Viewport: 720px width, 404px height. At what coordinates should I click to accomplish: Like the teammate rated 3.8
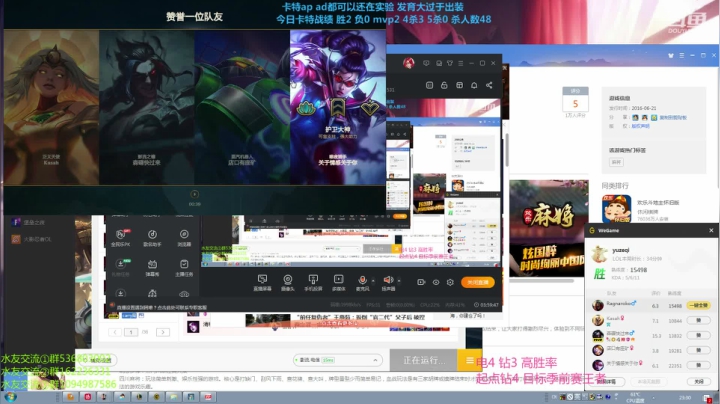(698, 350)
